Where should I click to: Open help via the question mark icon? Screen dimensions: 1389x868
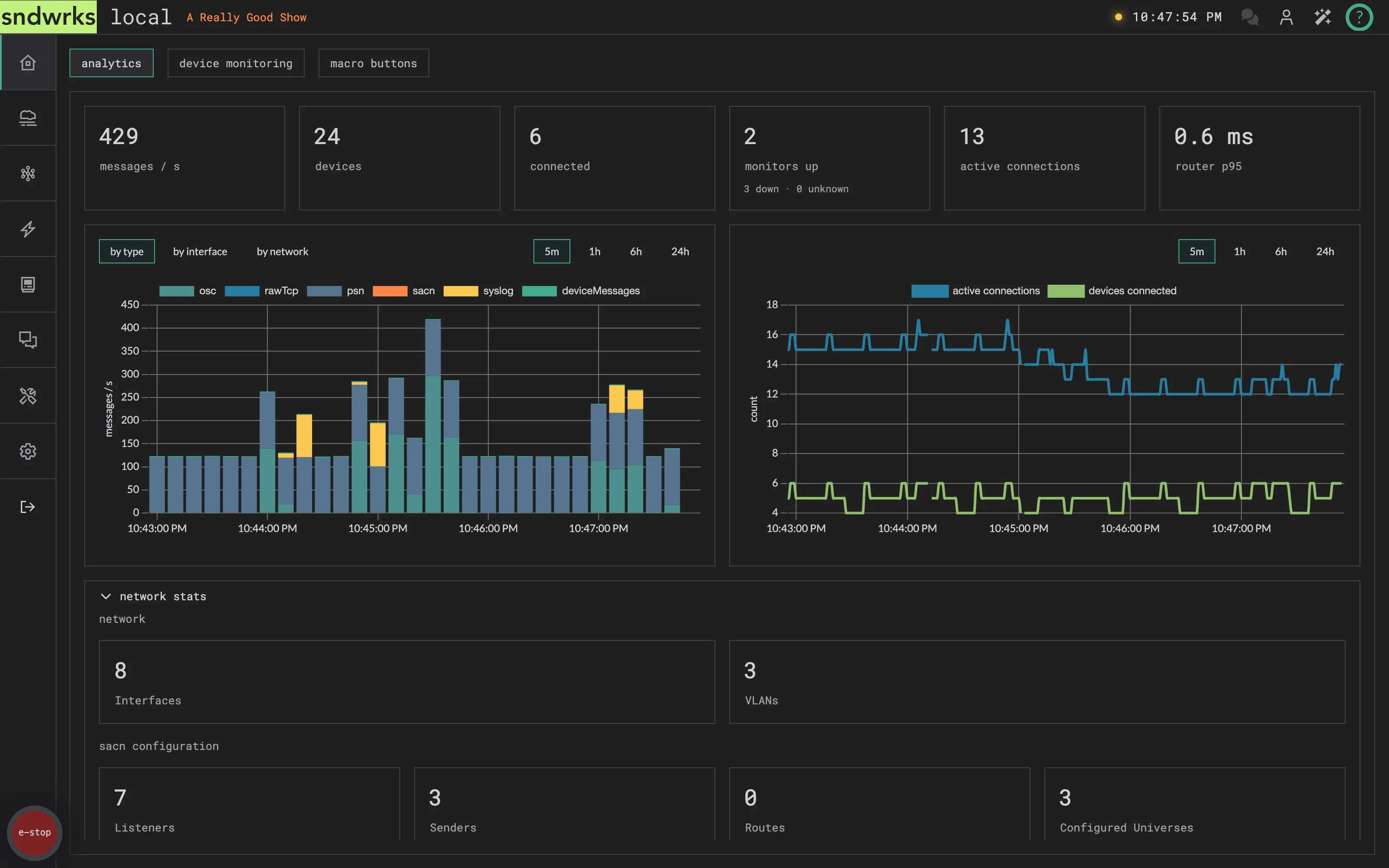[1359, 17]
